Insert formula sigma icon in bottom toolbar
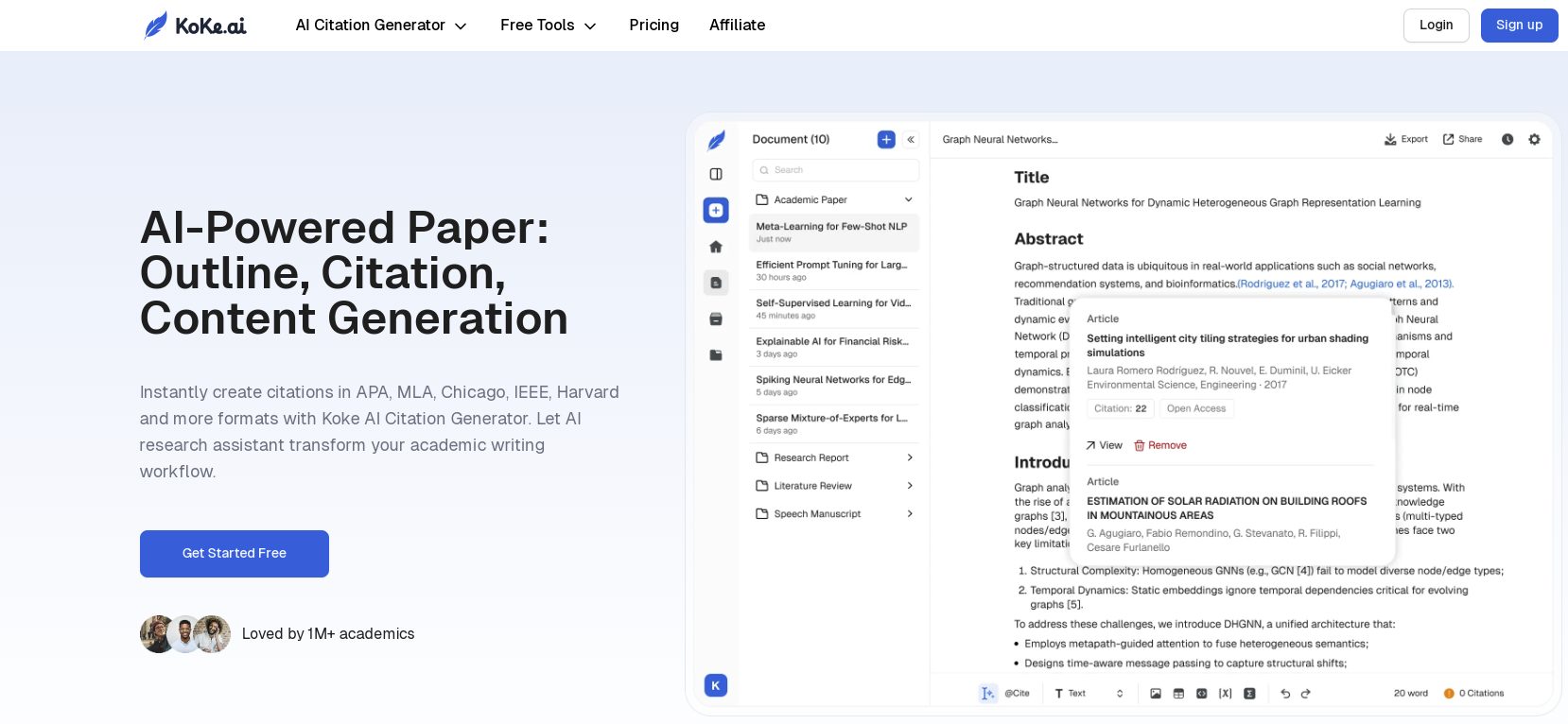The height and width of the screenshot is (724, 1568). [x=1249, y=694]
